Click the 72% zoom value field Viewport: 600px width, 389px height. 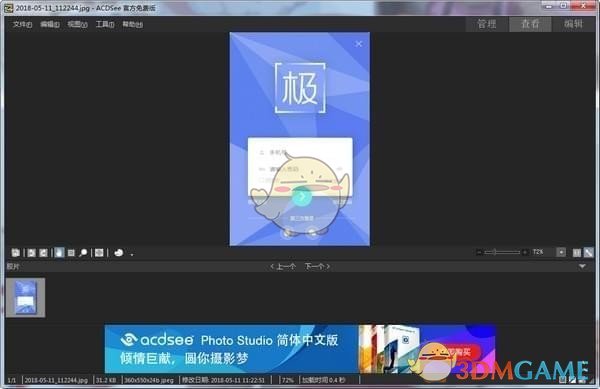538,252
